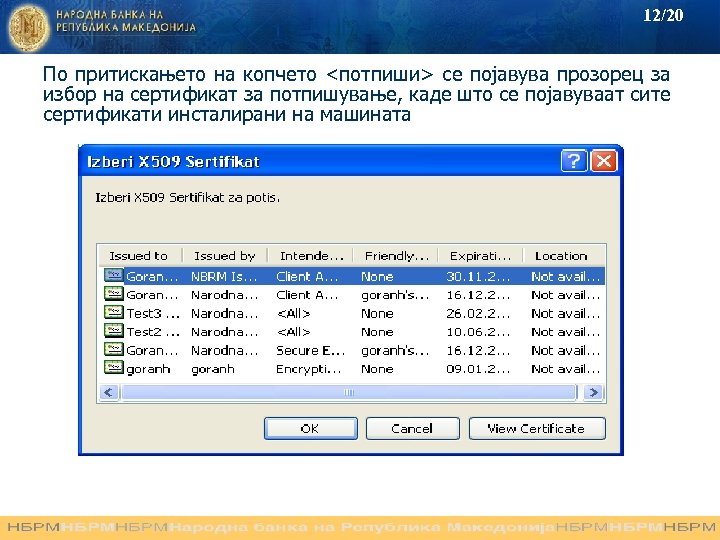This screenshot has width=720, height=540.
Task: Click the 09.01.2... expiration date cell
Action: pos(478,369)
